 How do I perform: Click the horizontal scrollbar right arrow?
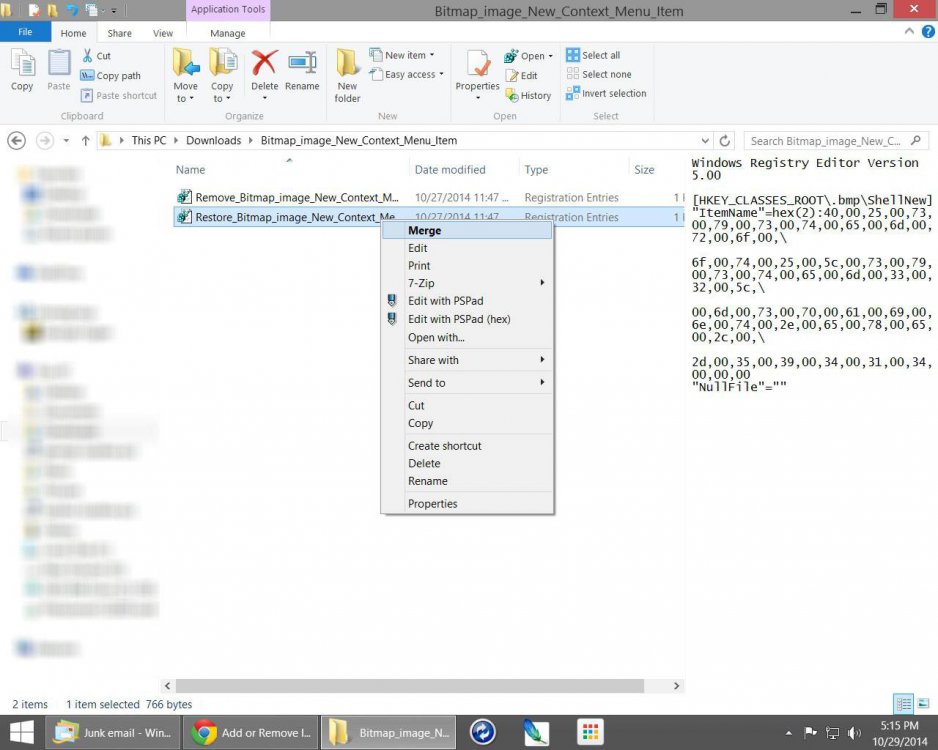tap(676, 685)
